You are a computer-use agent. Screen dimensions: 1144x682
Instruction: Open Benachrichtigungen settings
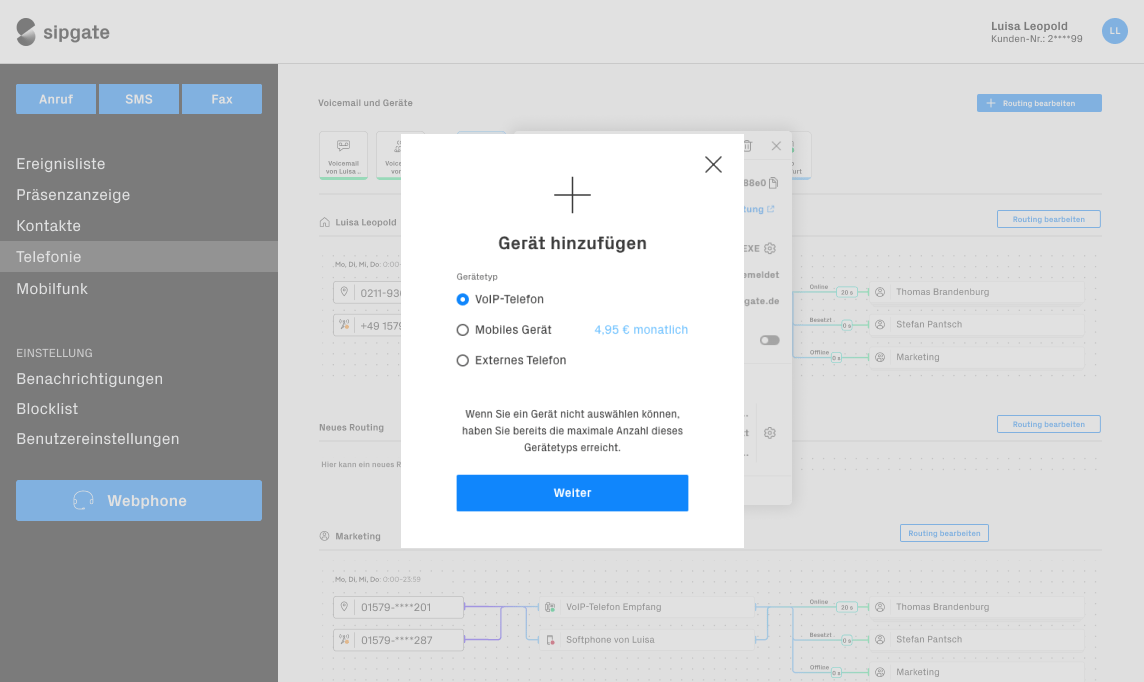pos(90,379)
